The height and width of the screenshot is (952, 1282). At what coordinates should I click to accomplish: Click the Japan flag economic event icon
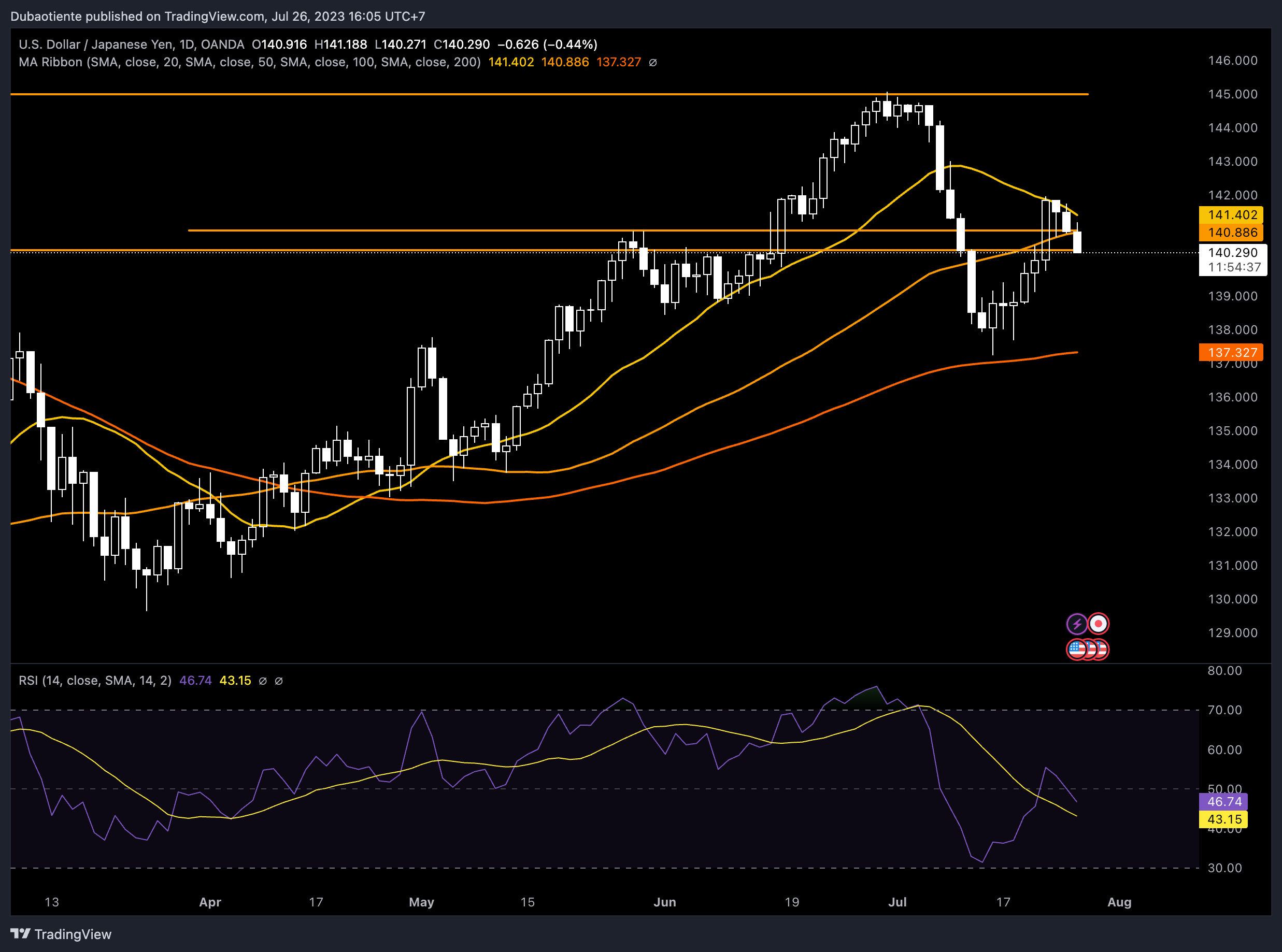1098,624
